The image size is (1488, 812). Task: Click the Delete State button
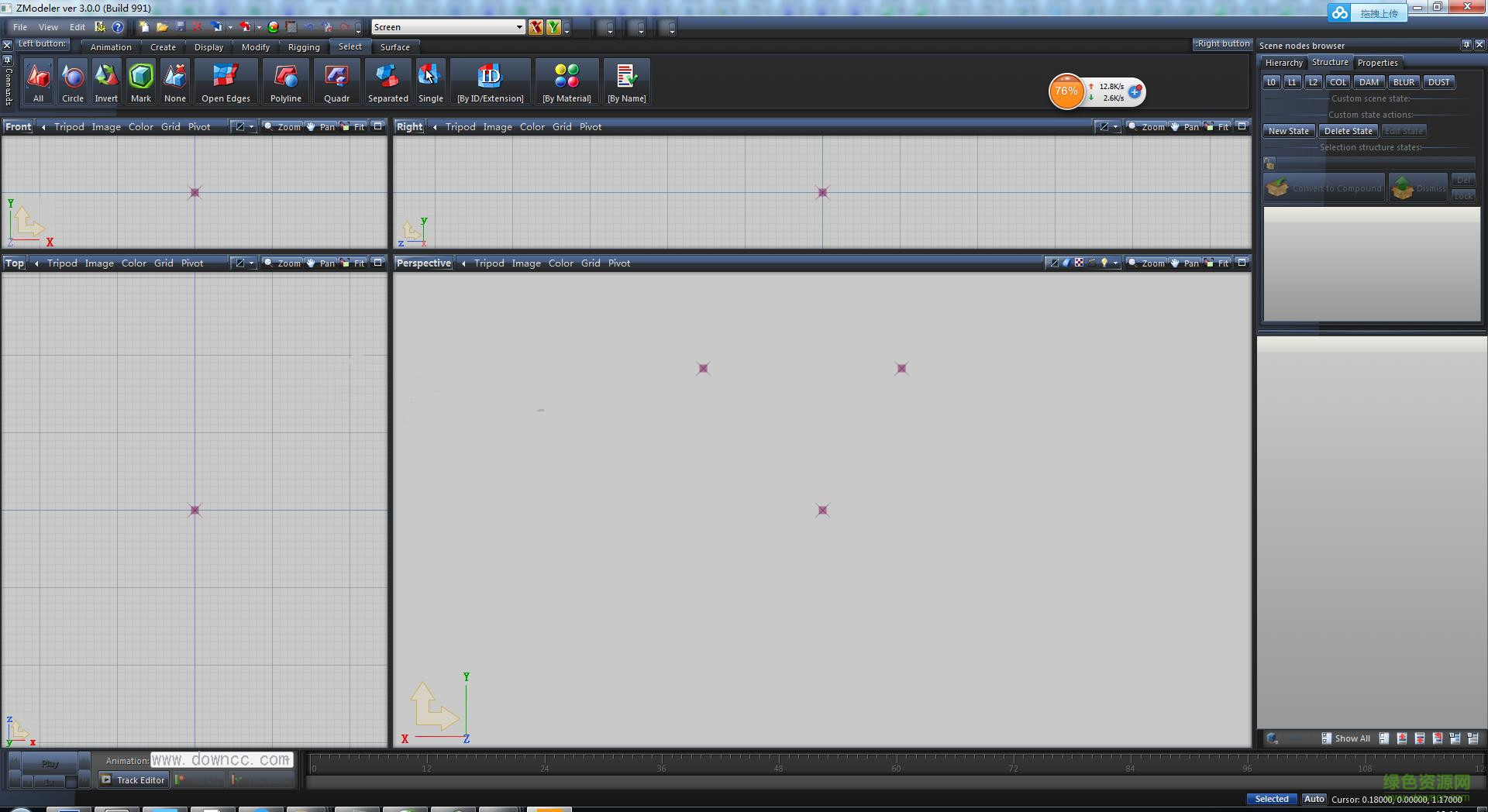[x=1348, y=131]
